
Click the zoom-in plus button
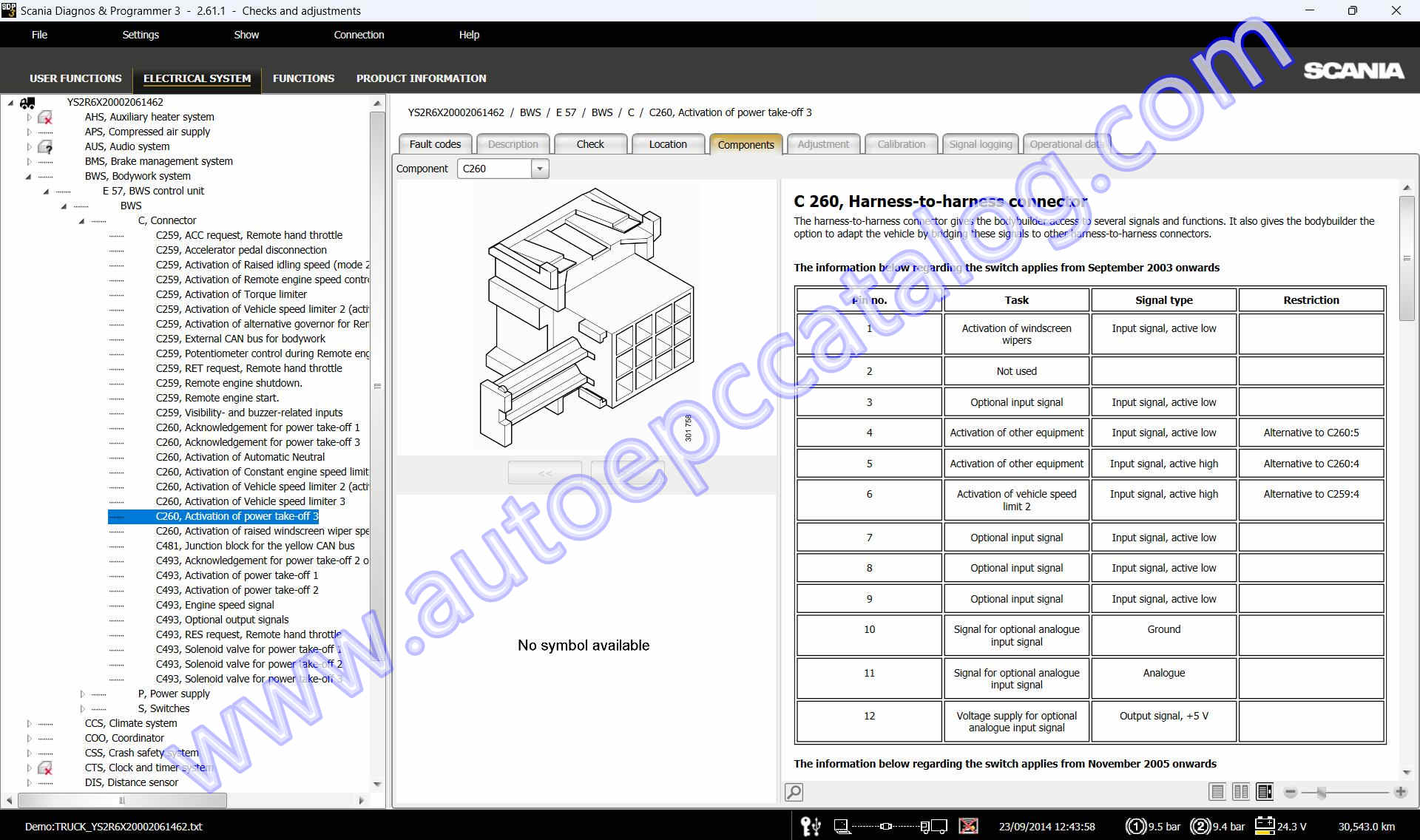[1402, 791]
